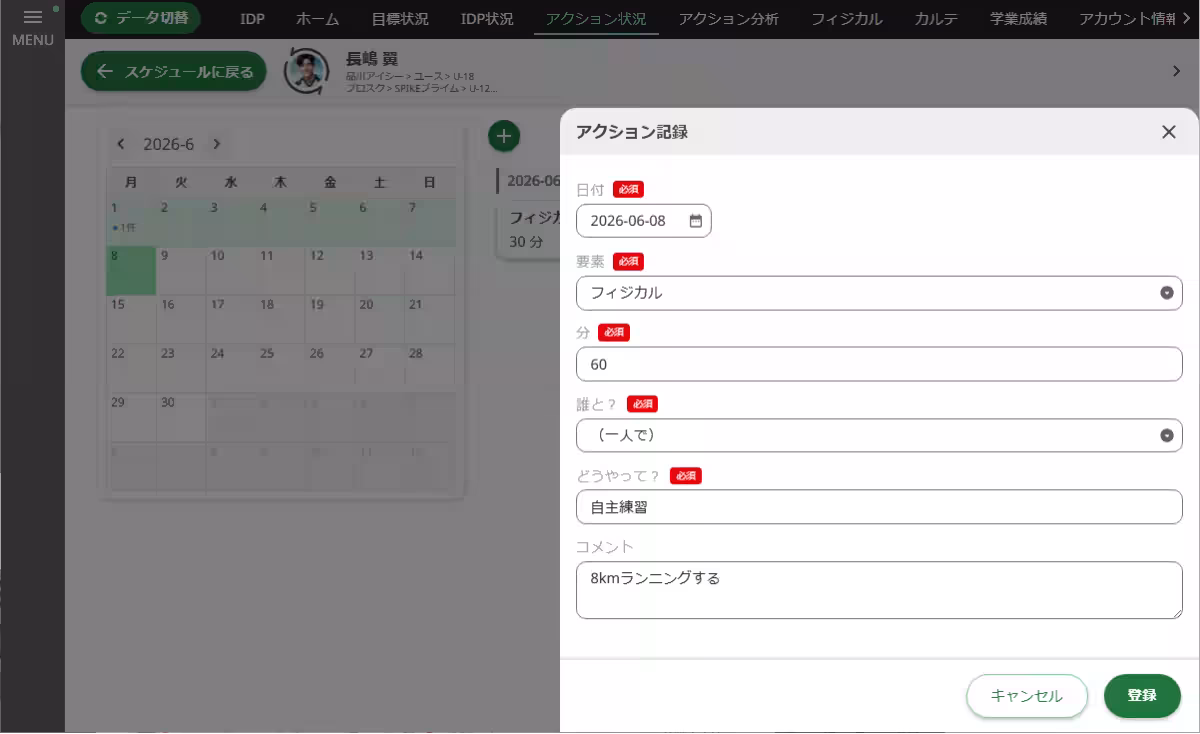The width and height of the screenshot is (1200, 734).
Task: Open the カルテ tab
Action: 936,19
